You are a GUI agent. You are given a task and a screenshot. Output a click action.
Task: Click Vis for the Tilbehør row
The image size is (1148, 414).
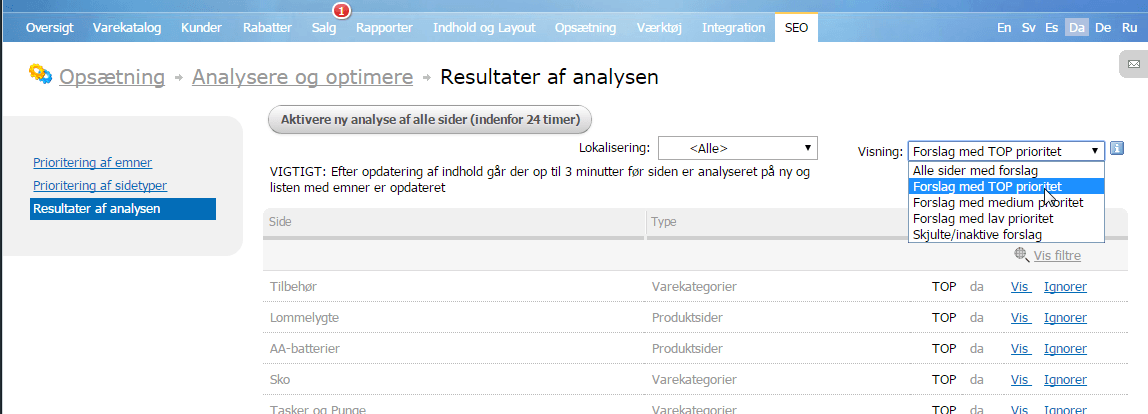tap(1021, 287)
